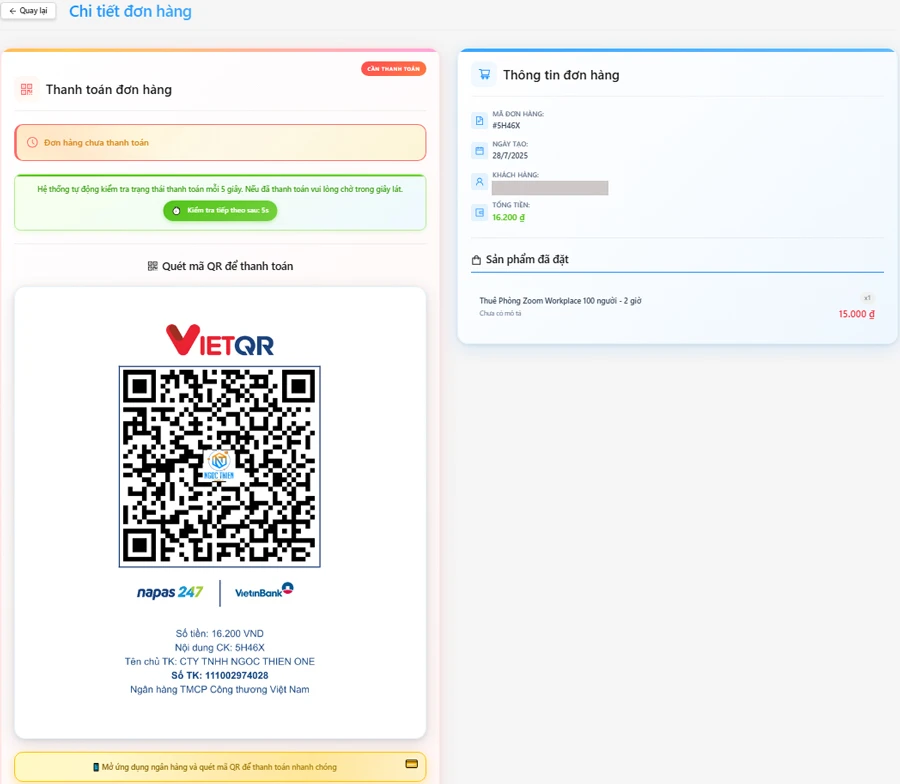
Task: Click the Ngoc Thien logo inside the QR code
Action: [x=219, y=465]
